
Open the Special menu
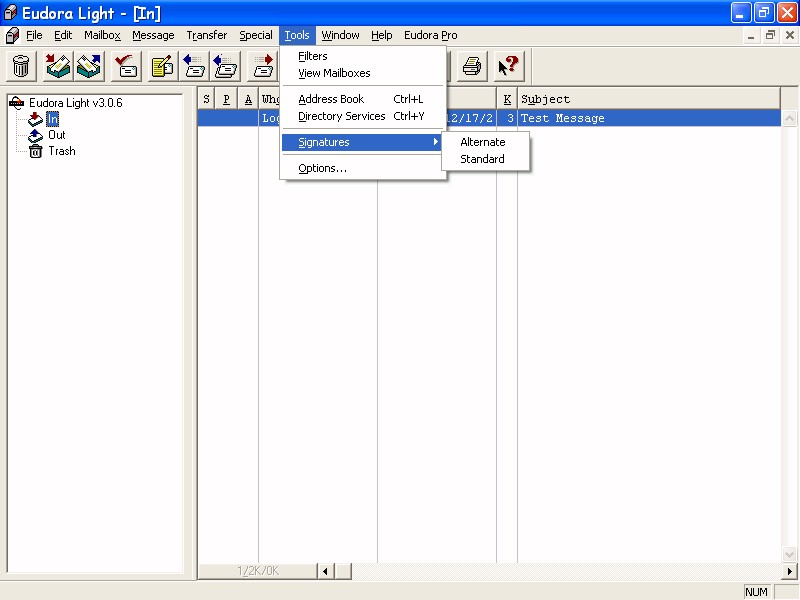tap(256, 35)
